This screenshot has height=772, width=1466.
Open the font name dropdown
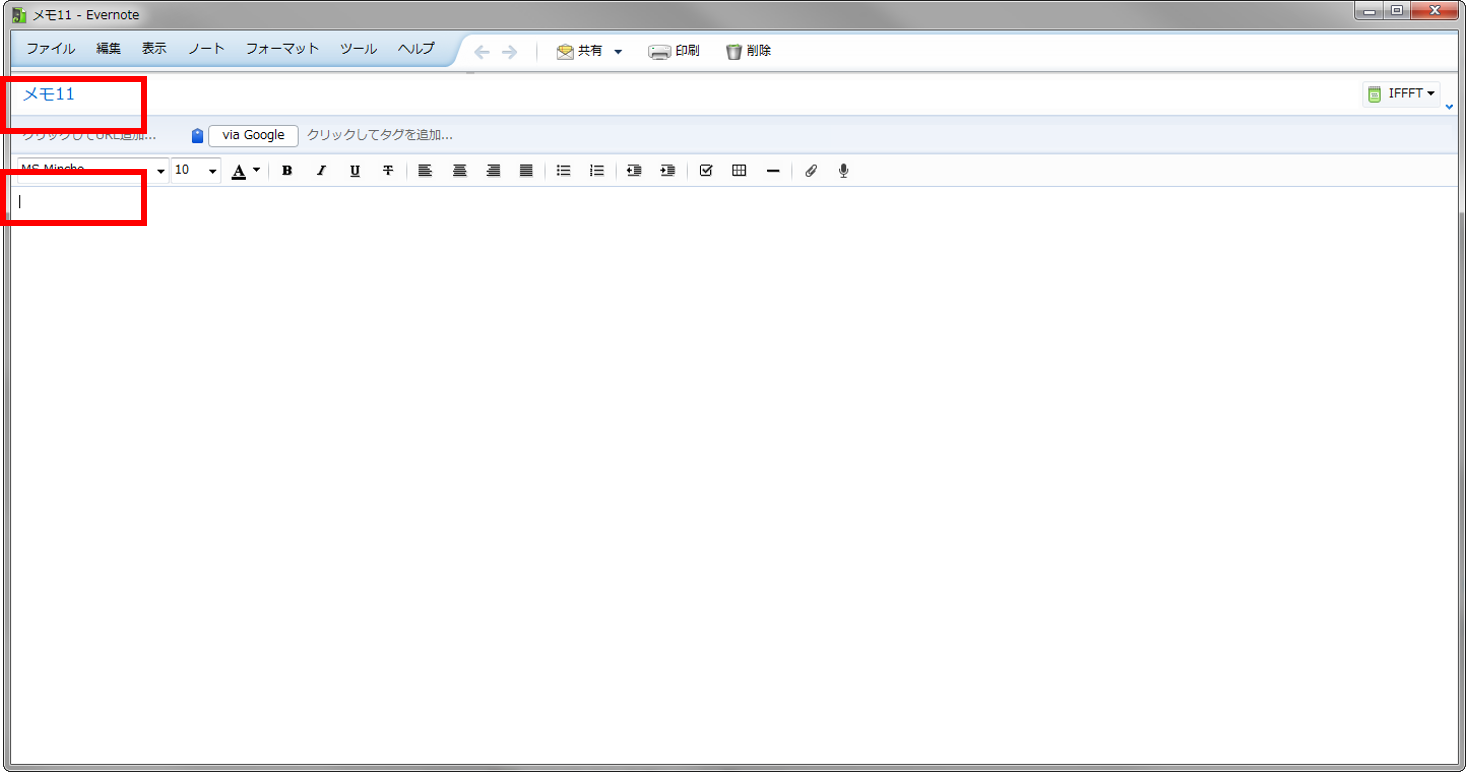[x=161, y=172]
